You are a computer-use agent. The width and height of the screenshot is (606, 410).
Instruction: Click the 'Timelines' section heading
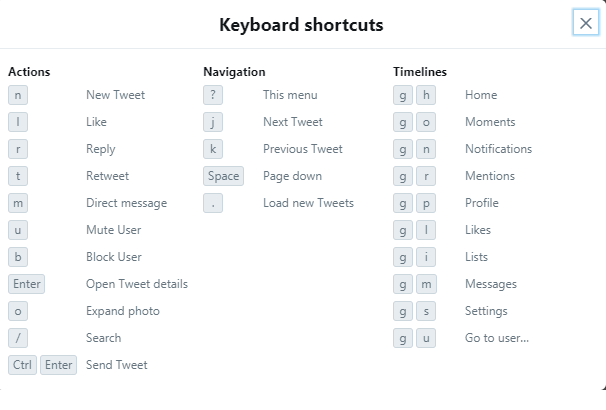tap(420, 72)
